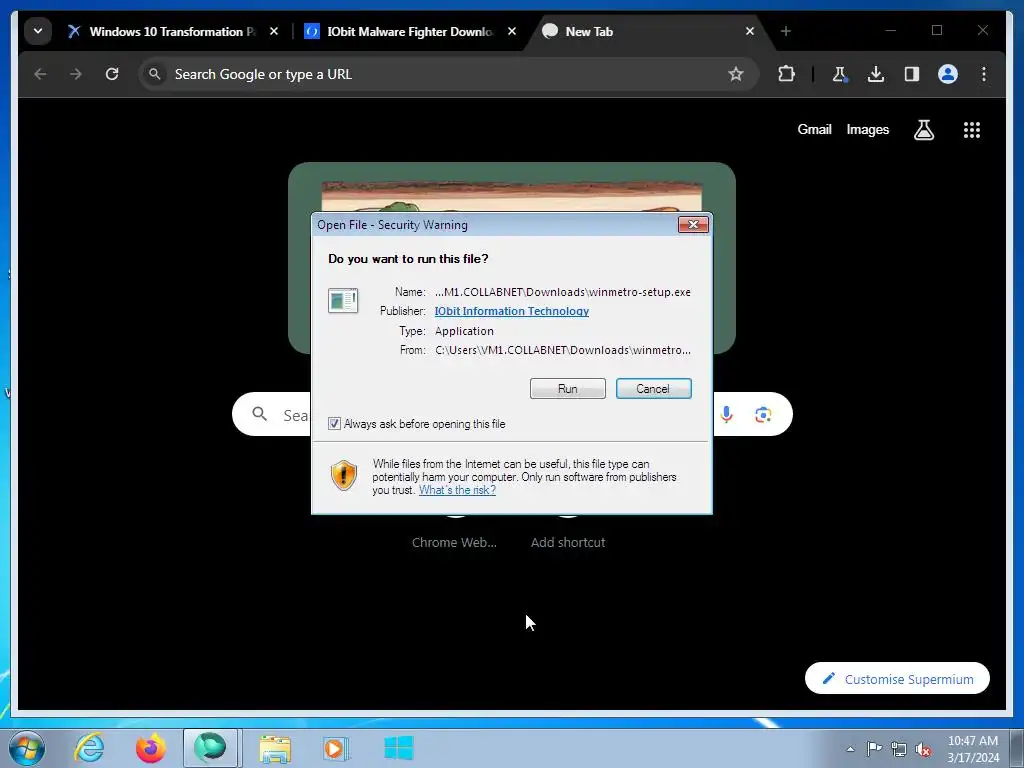Click the blue Windows logo taskbar icon
The height and width of the screenshot is (768, 1024).
coord(398,748)
